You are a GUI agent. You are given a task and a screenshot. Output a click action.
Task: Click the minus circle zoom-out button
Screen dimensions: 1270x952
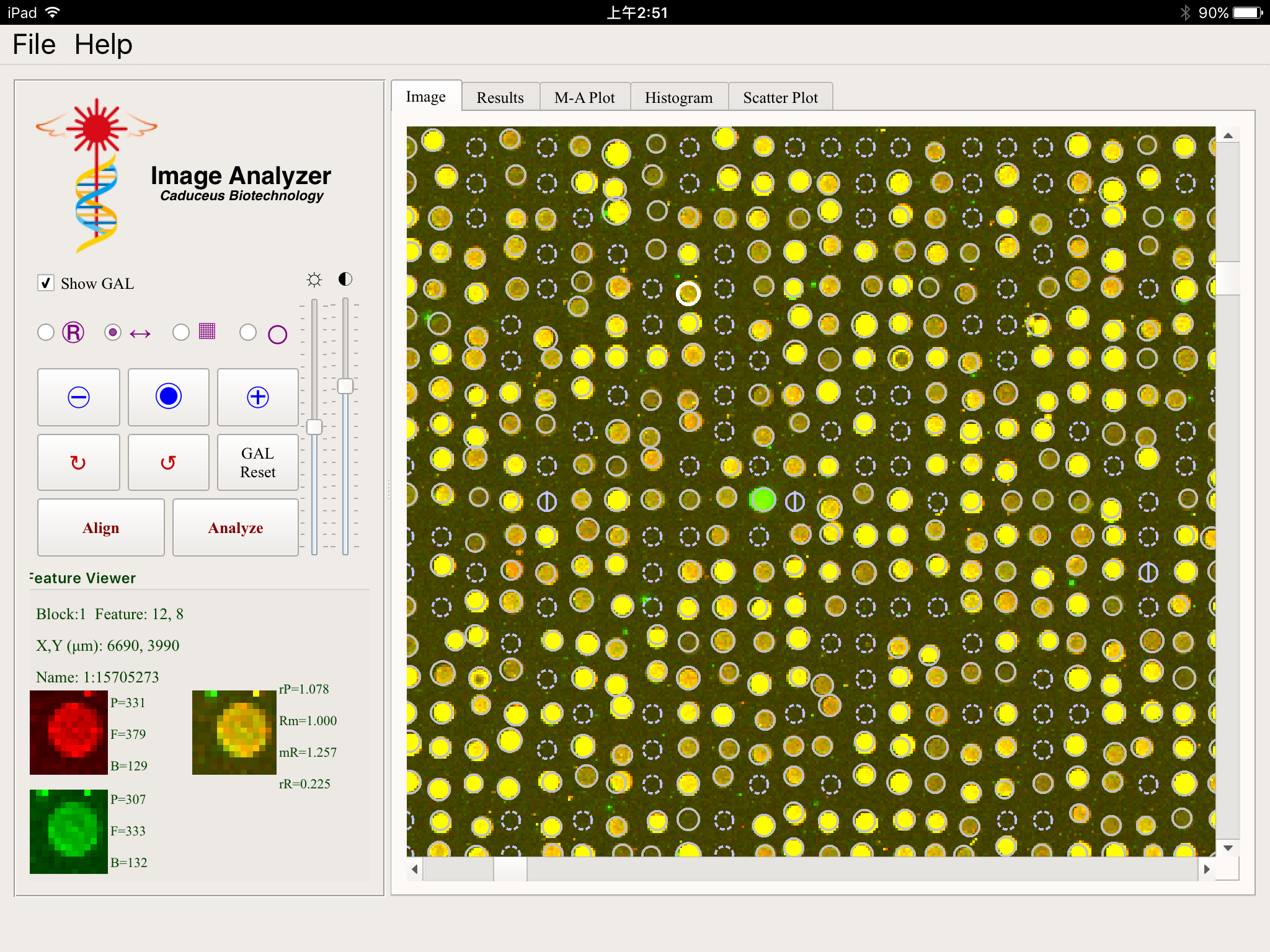coord(79,397)
